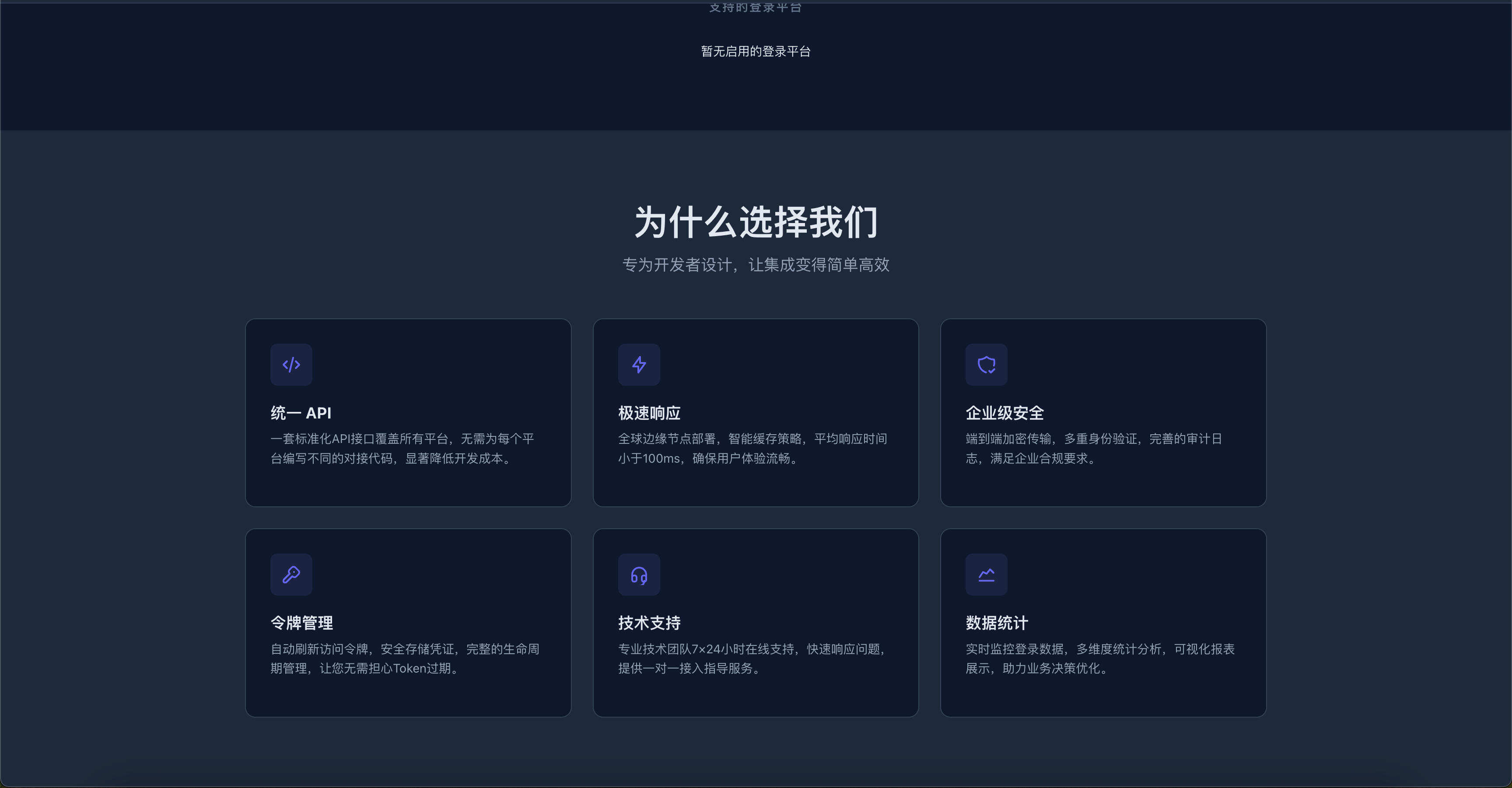
Task: Click the code icon on 统一 API card
Action: tap(291, 364)
